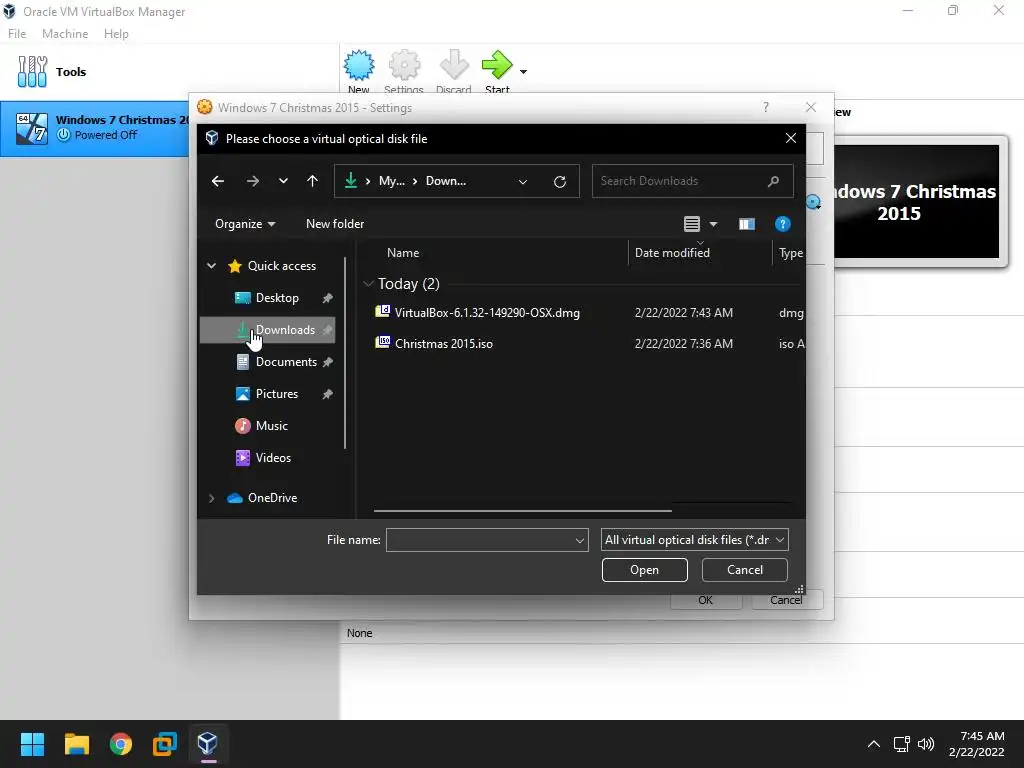Click the VMware taskbar icon
The height and width of the screenshot is (768, 1024).
(165, 744)
